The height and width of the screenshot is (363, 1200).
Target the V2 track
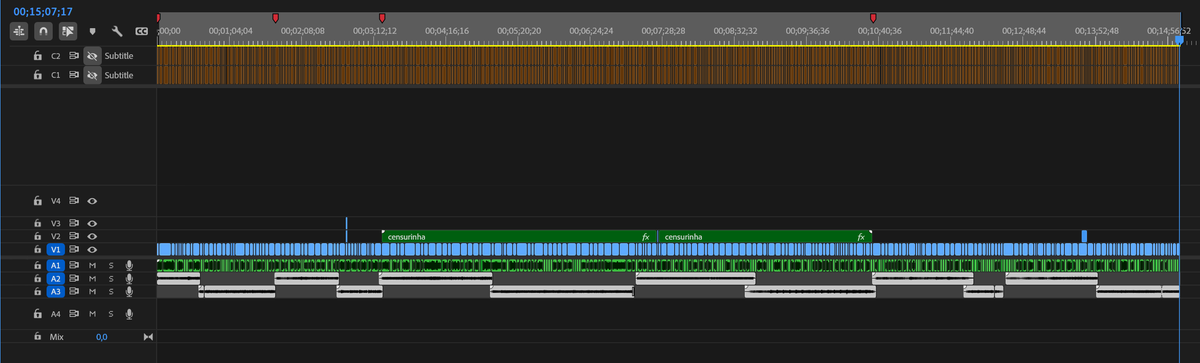click(56, 236)
